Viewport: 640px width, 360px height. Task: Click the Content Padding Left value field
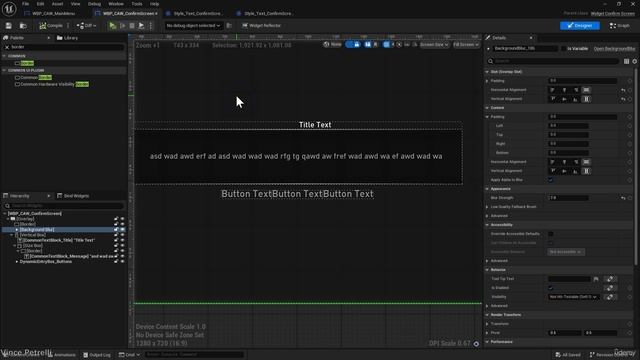(x=568, y=126)
